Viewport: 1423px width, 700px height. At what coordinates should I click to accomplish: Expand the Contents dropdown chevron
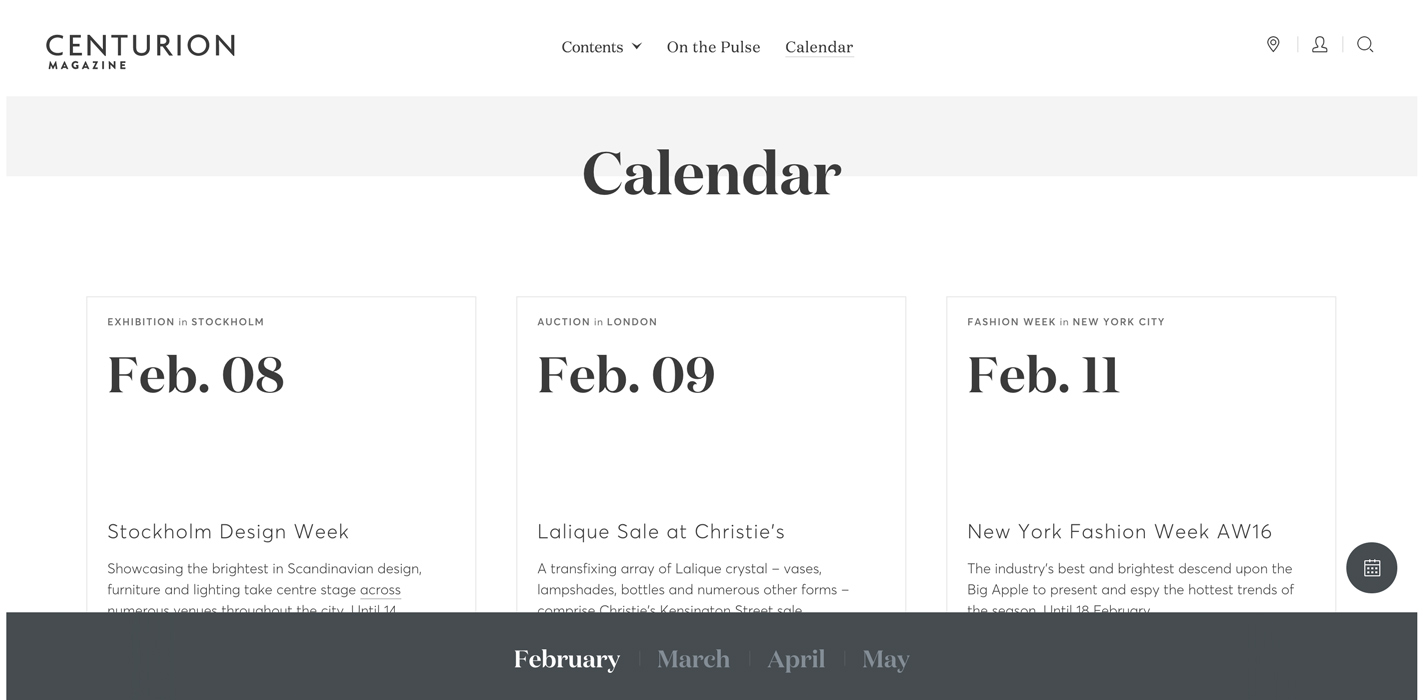pyautogui.click(x=637, y=46)
